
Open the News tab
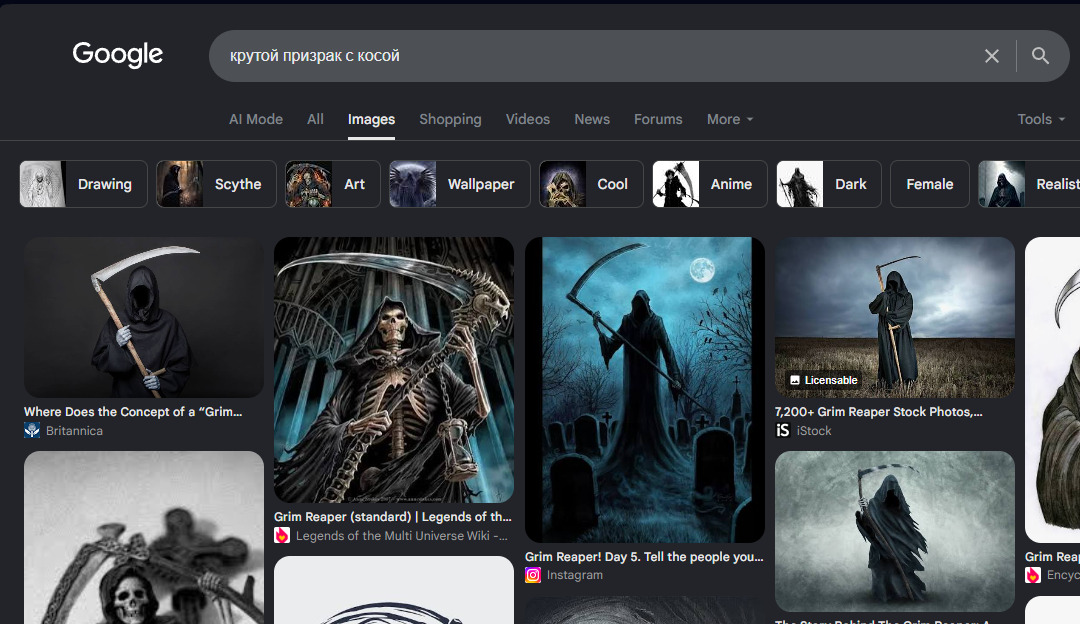tap(592, 119)
